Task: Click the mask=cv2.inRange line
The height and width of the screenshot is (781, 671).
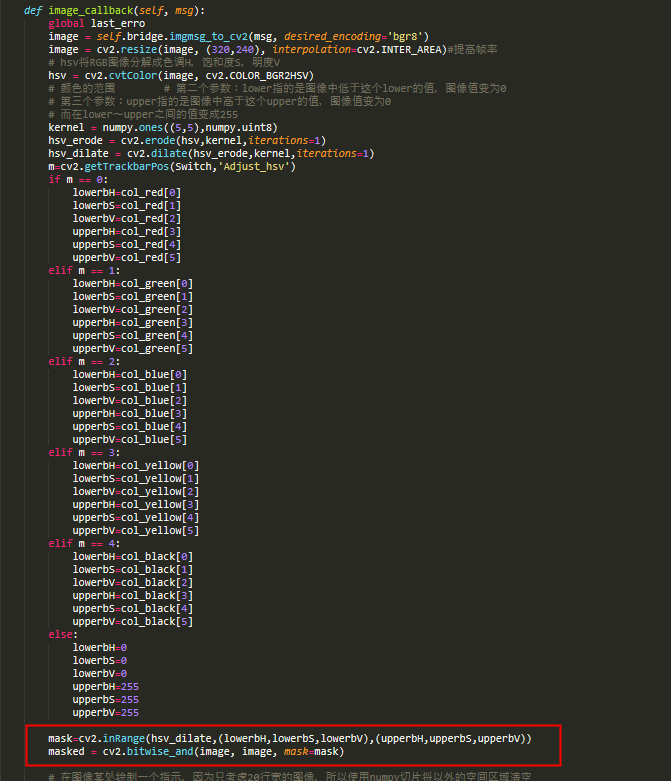Action: [290, 739]
